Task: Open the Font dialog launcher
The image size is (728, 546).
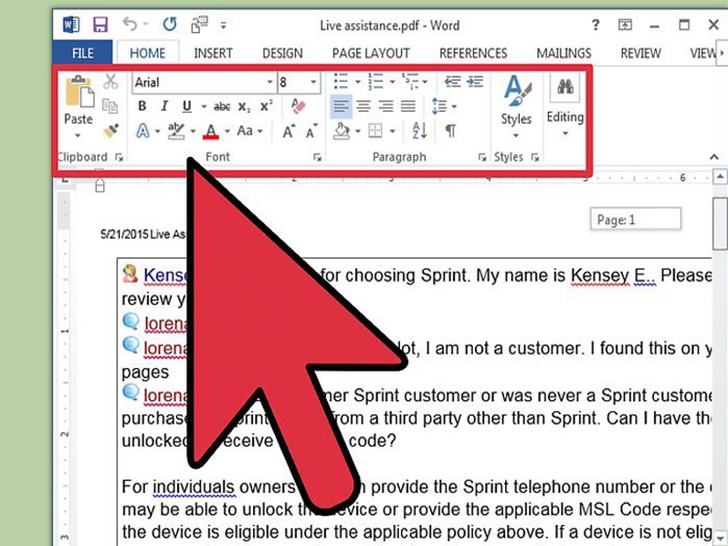Action: coord(317,157)
